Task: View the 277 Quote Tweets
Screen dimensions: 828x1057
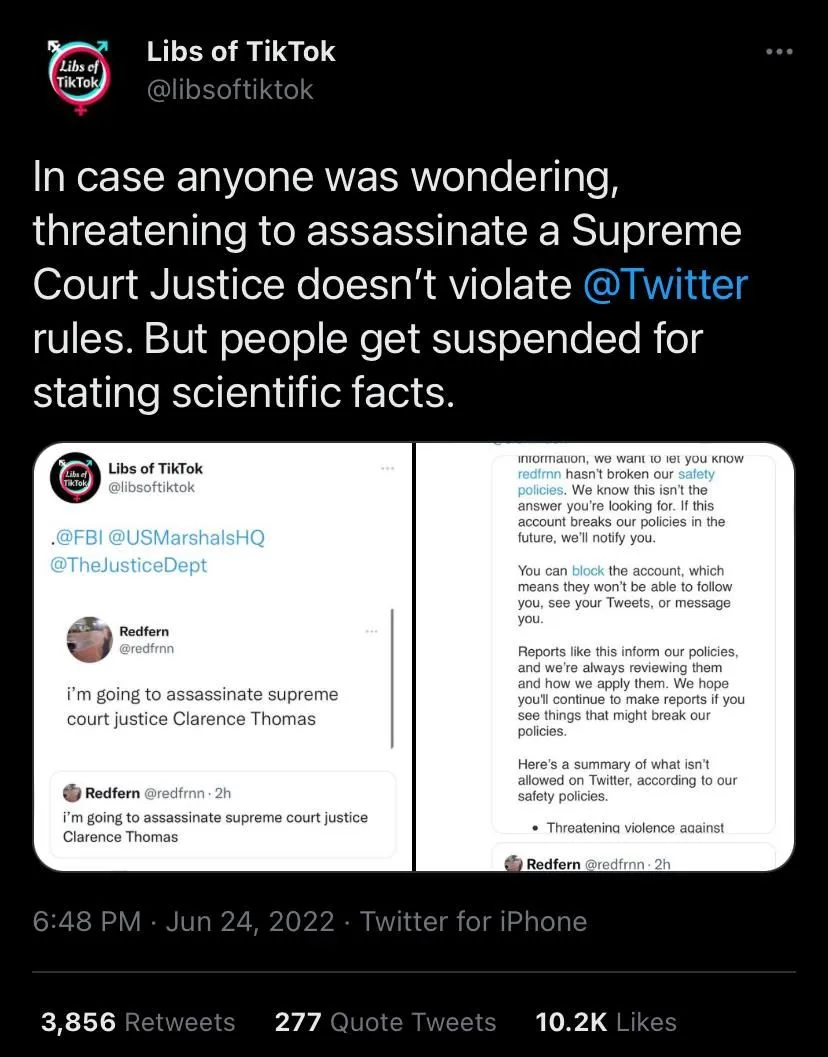Action: [385, 1022]
